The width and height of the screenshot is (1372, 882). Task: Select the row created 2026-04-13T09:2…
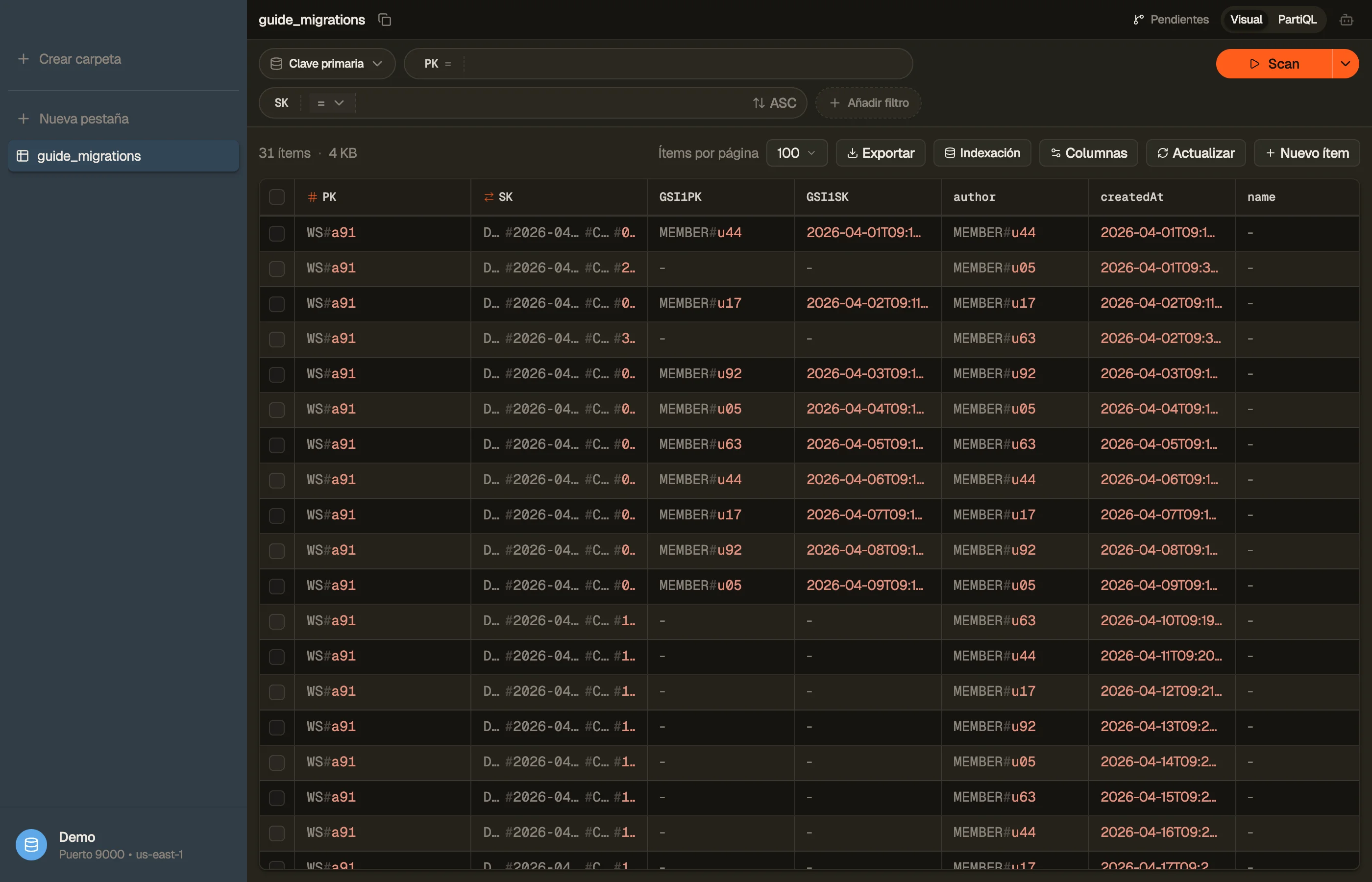pyautogui.click(x=276, y=727)
